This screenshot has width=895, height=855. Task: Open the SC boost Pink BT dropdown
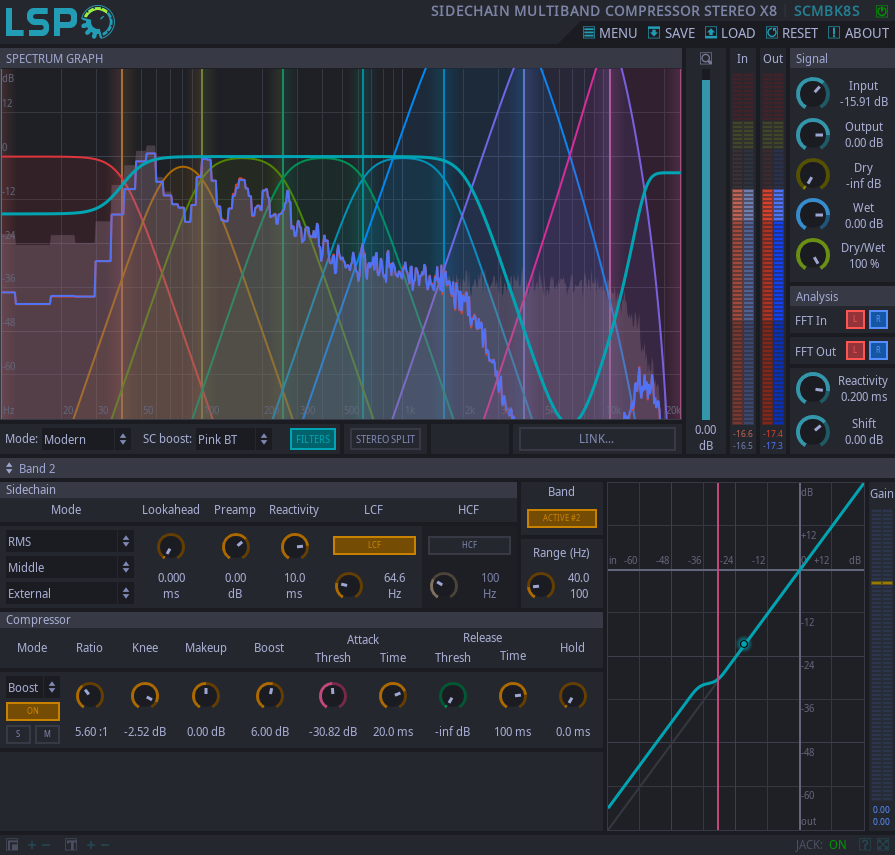233,439
